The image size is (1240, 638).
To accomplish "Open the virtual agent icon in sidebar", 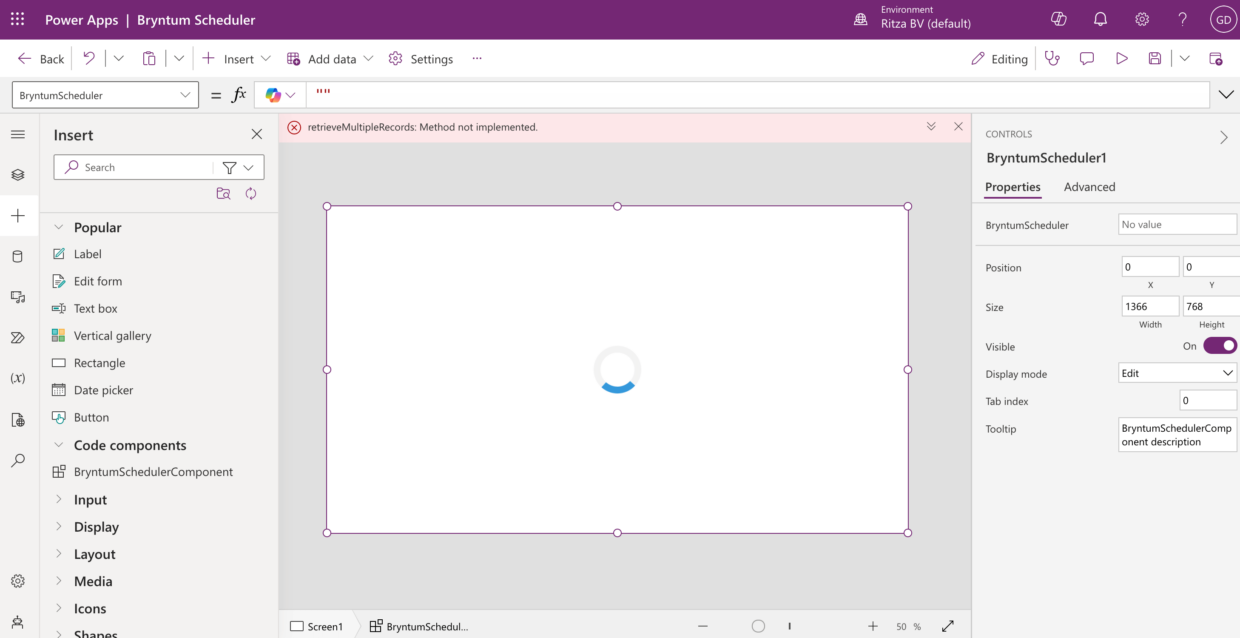I will (x=18, y=622).
